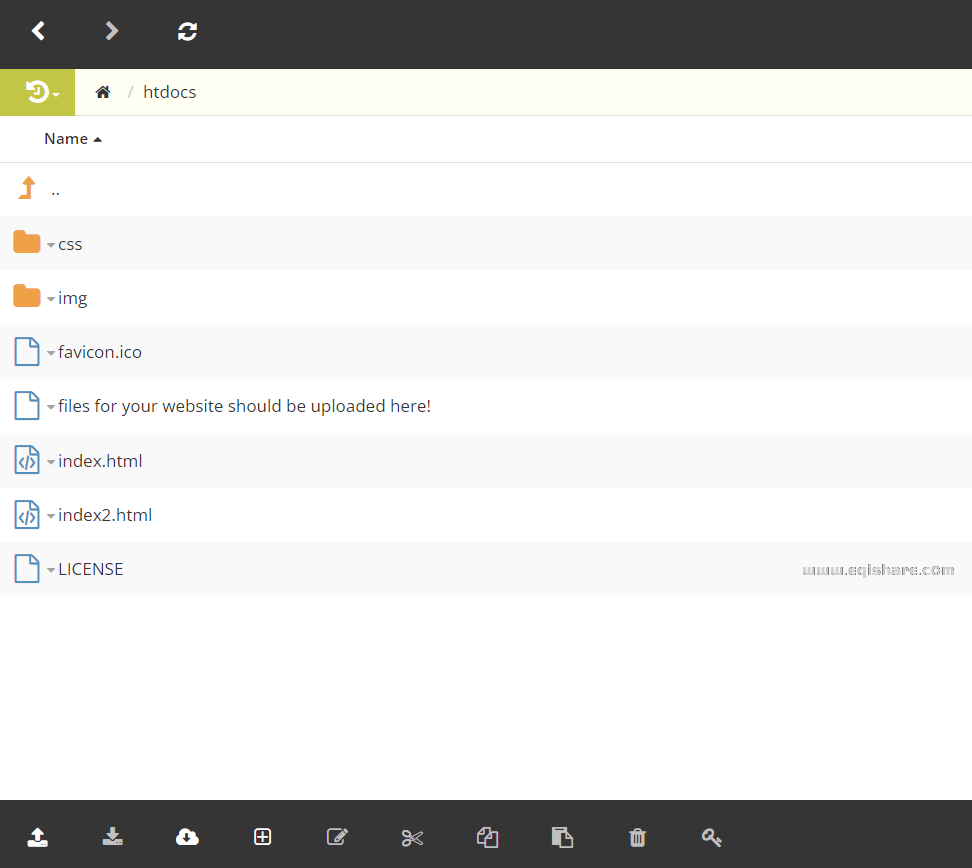The height and width of the screenshot is (868, 972).
Task: Select the favicon.ico file
Action: (100, 352)
